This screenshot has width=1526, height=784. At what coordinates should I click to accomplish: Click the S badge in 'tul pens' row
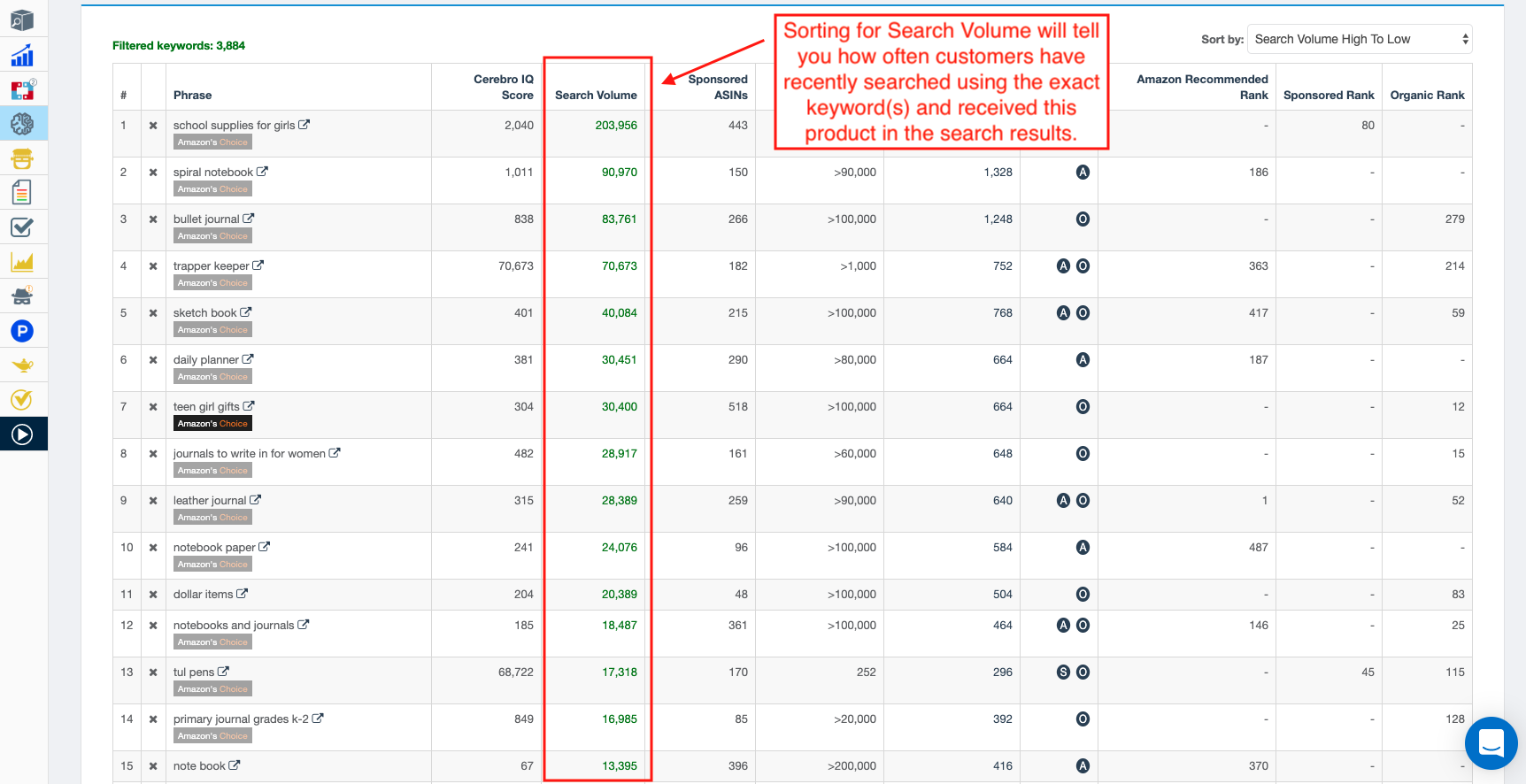[x=1064, y=673]
